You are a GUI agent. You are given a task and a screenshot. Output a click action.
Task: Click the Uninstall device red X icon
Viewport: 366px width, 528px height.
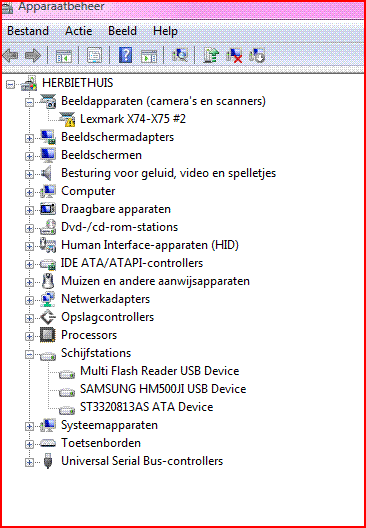[234, 55]
